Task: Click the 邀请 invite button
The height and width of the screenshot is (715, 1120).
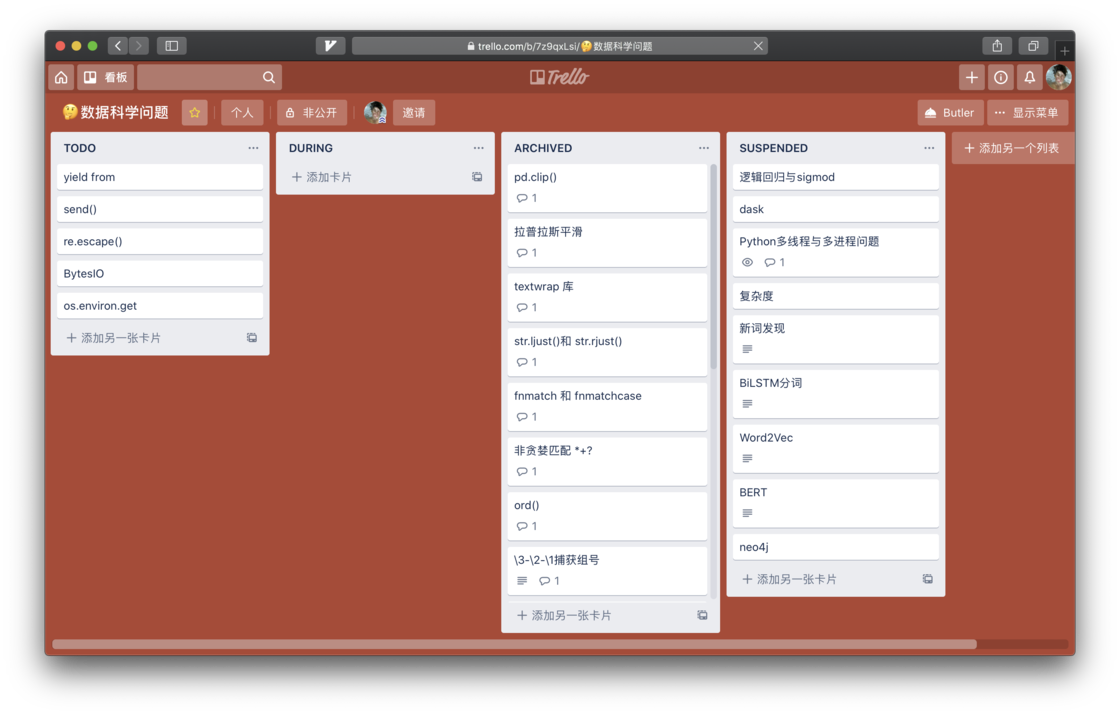Action: click(414, 113)
